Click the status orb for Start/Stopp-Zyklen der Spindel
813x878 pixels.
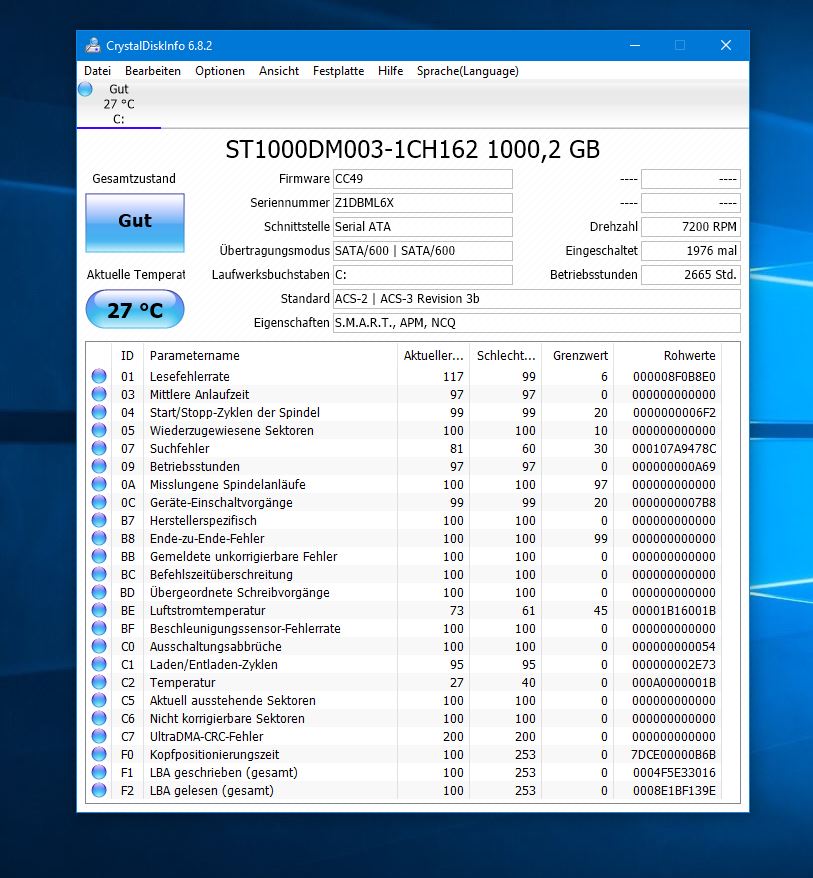[x=99, y=412]
